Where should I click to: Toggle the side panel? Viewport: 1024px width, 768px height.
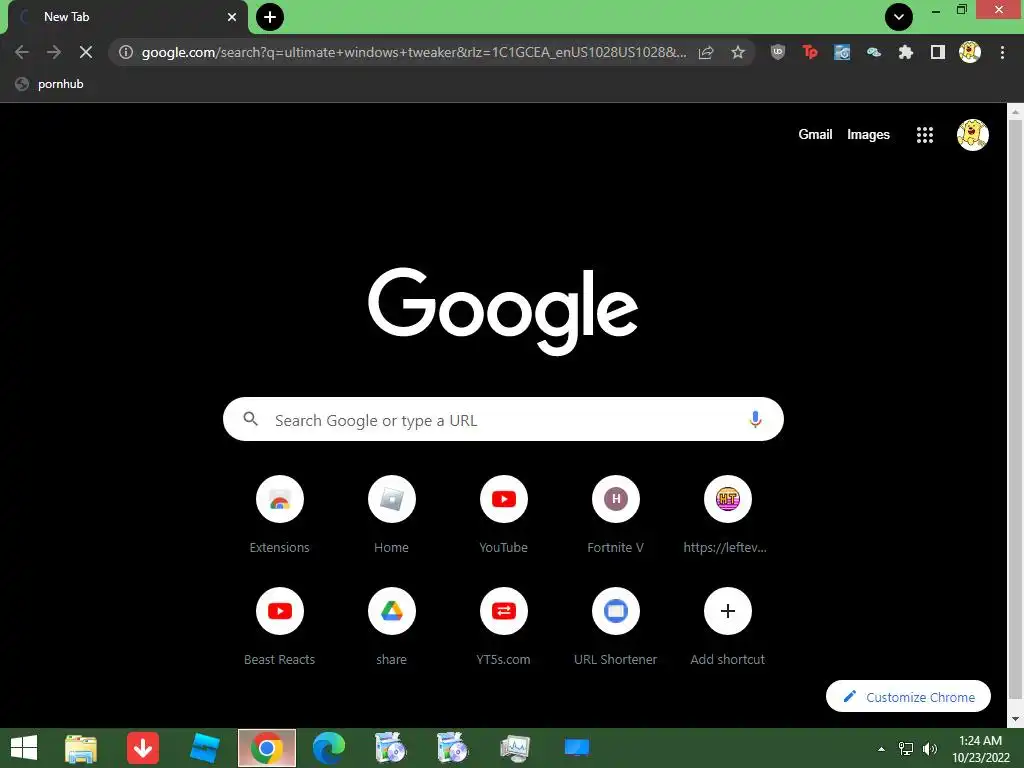point(938,52)
